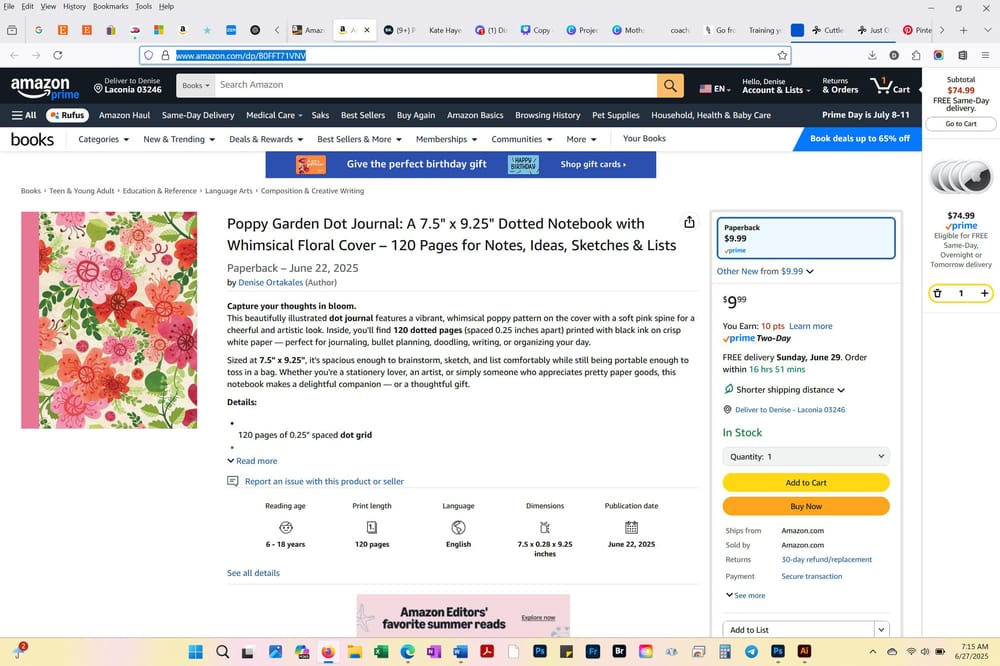Click the Add to Cart button
Image resolution: width=1000 pixels, height=666 pixels.
pyautogui.click(x=806, y=482)
